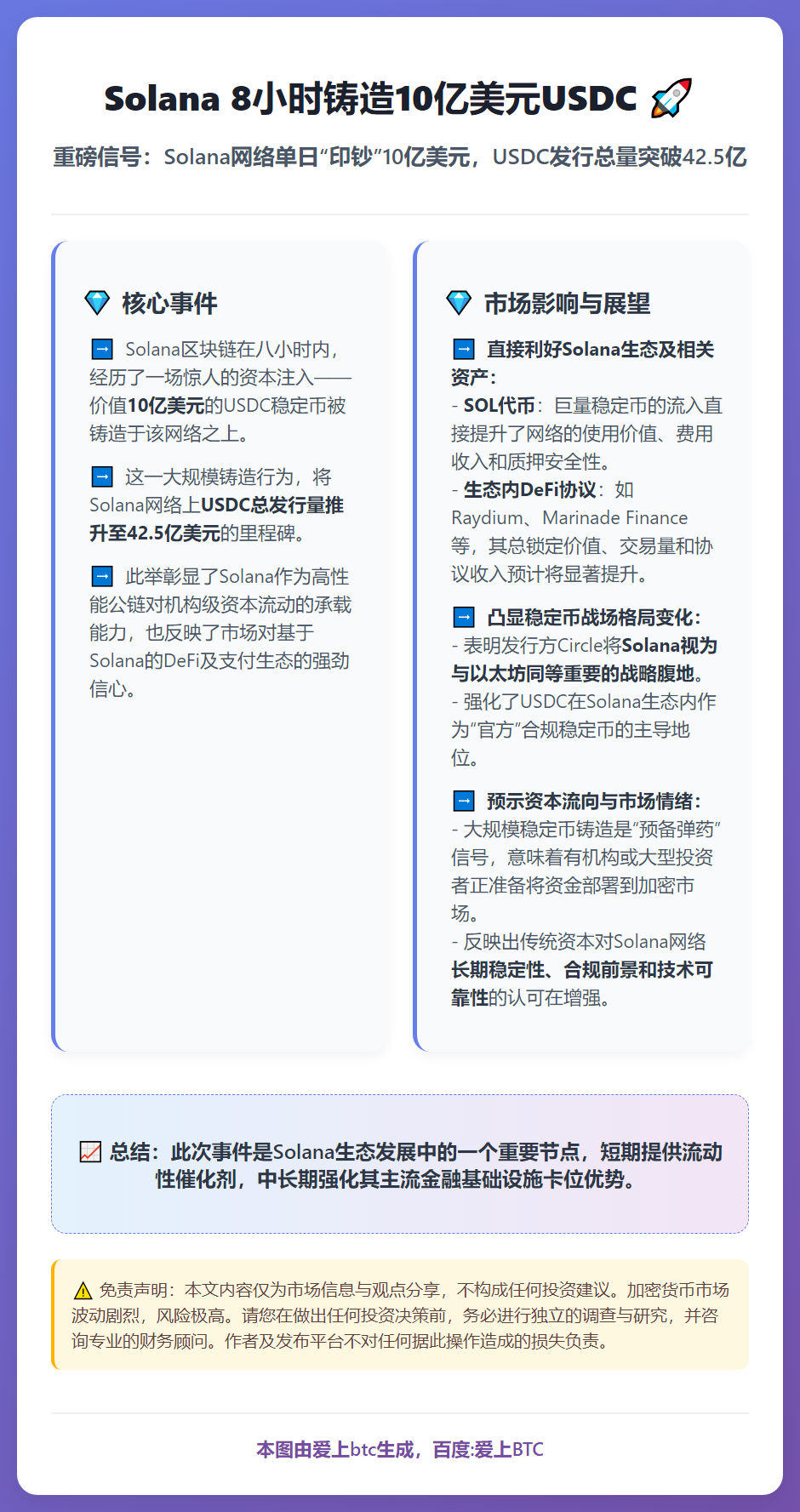800x1512 pixels.
Task: Click the text Raydium、Marinade Finance
Action: 569,518
